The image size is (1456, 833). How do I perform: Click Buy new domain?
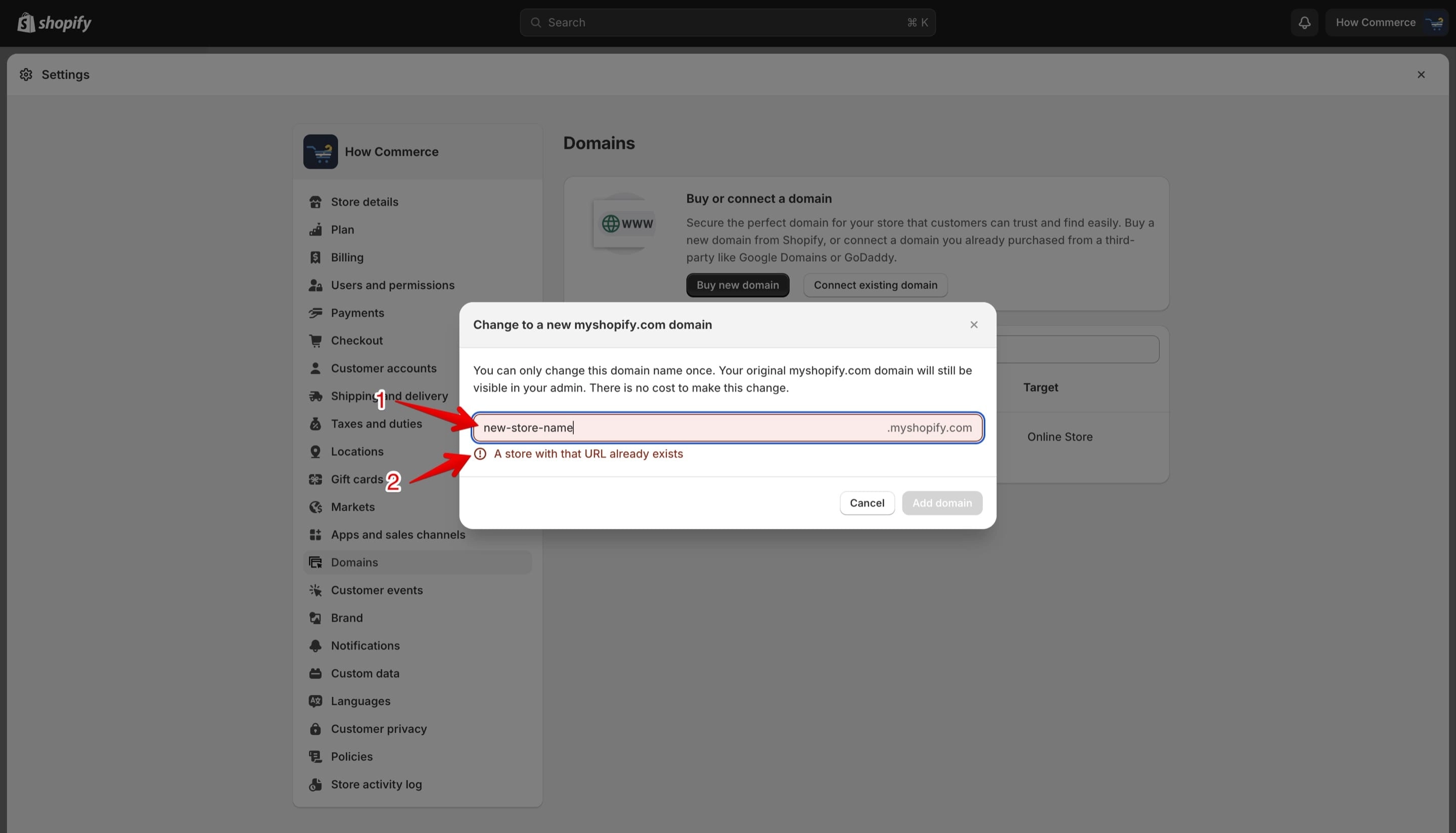click(x=738, y=285)
